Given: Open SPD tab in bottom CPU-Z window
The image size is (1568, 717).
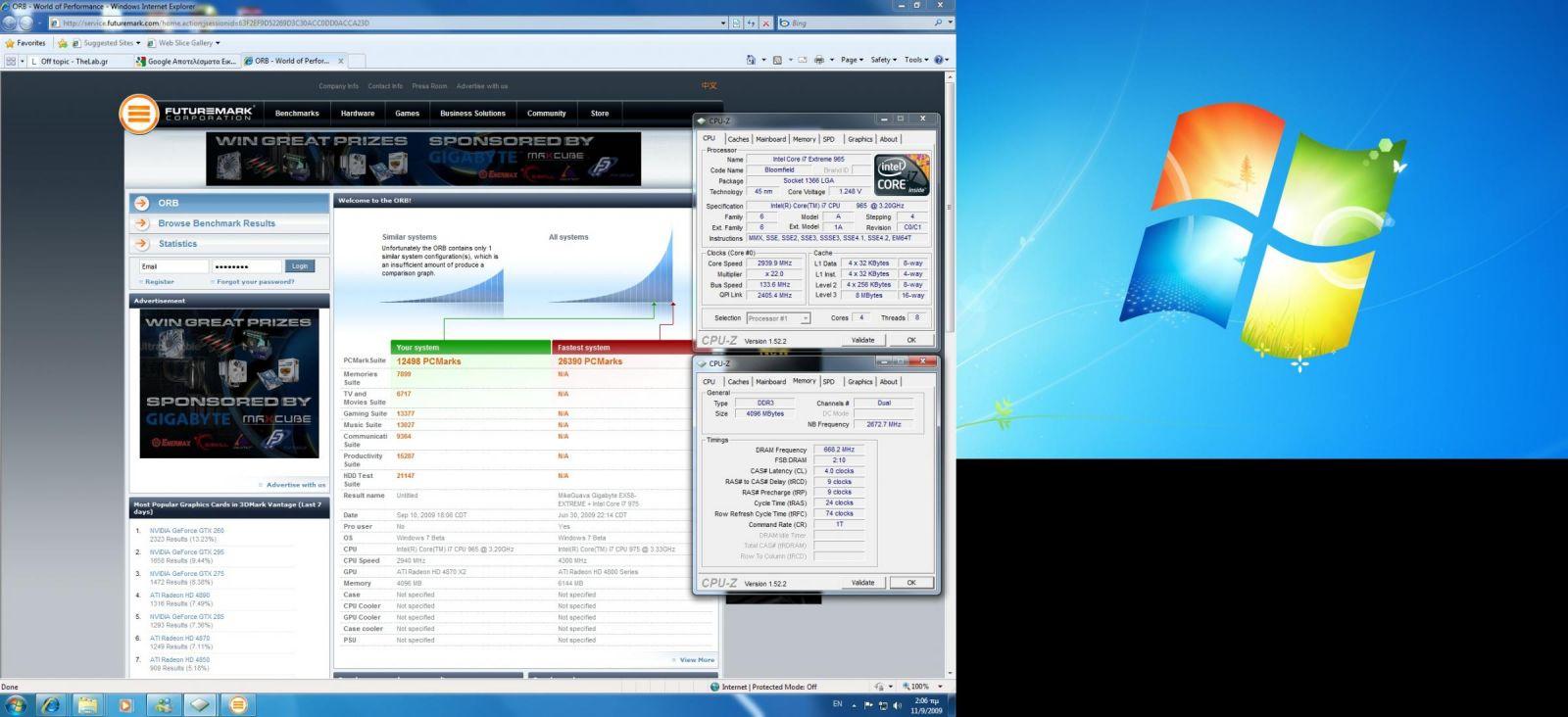Looking at the screenshot, I should 829,382.
